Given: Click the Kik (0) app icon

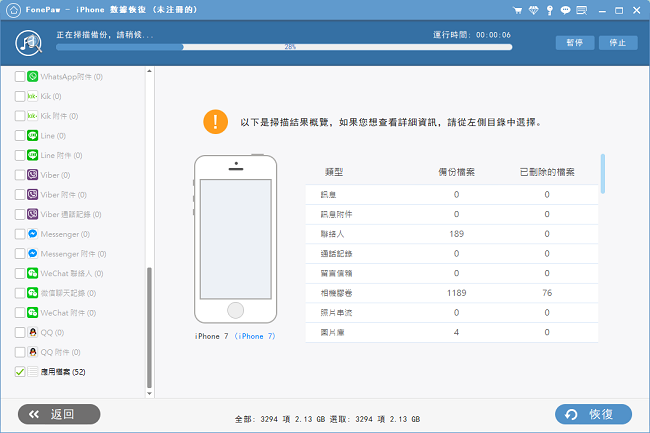Looking at the screenshot, I should click(33, 96).
